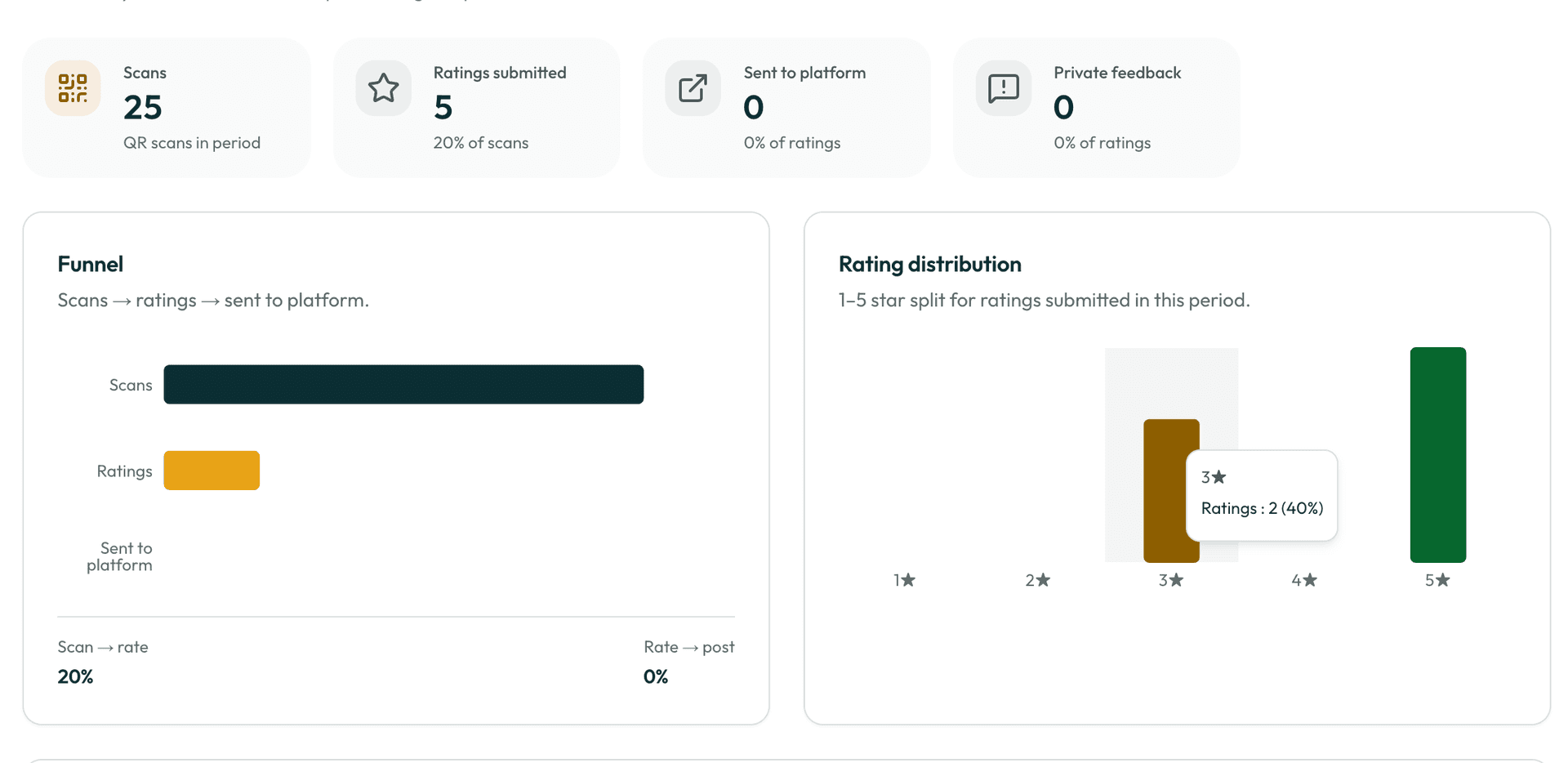
Task: Click the 20% scan-to-rate value
Action: tap(75, 676)
